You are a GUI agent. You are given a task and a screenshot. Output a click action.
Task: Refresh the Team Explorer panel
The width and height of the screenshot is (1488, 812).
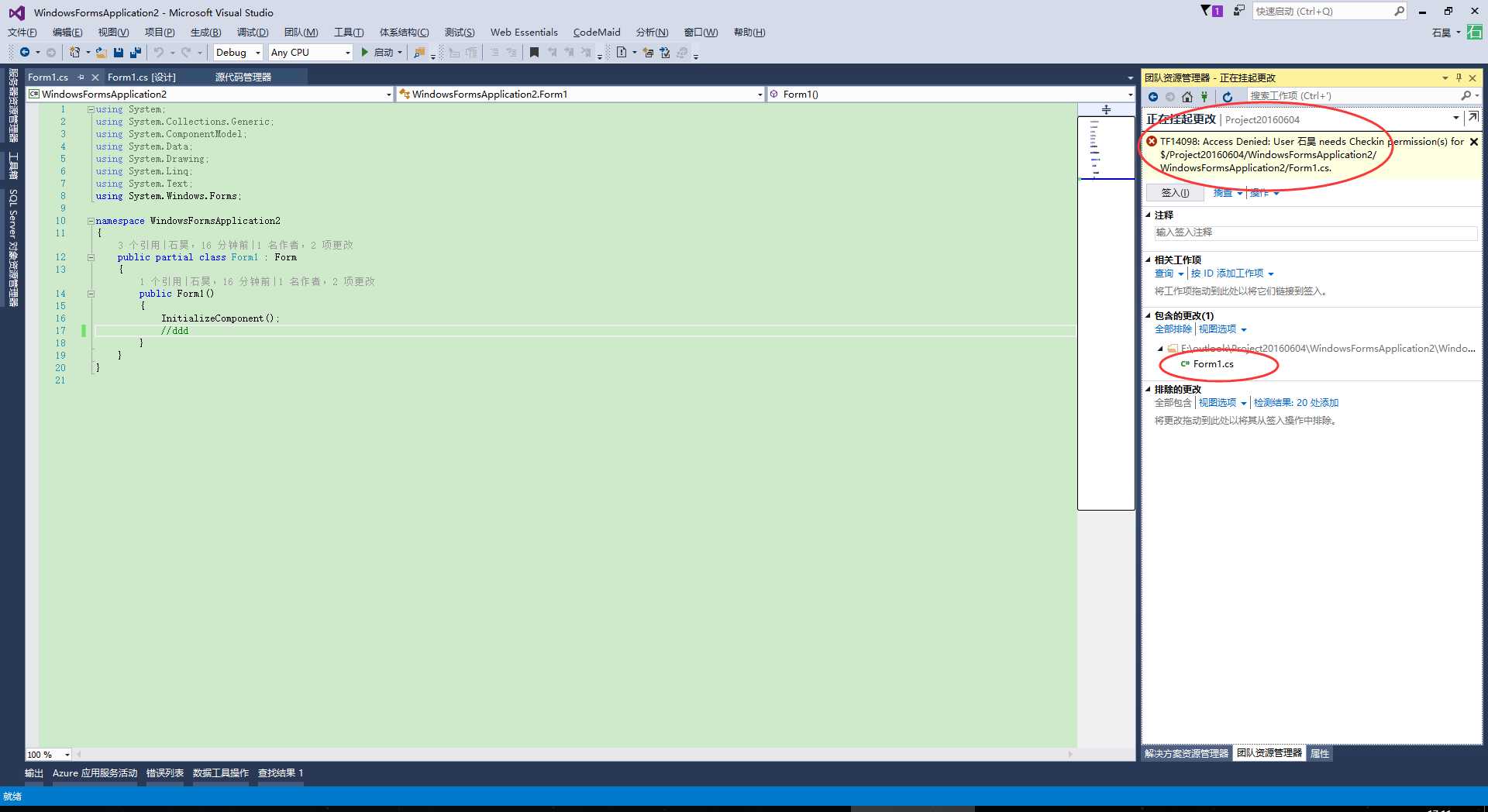tap(1228, 96)
